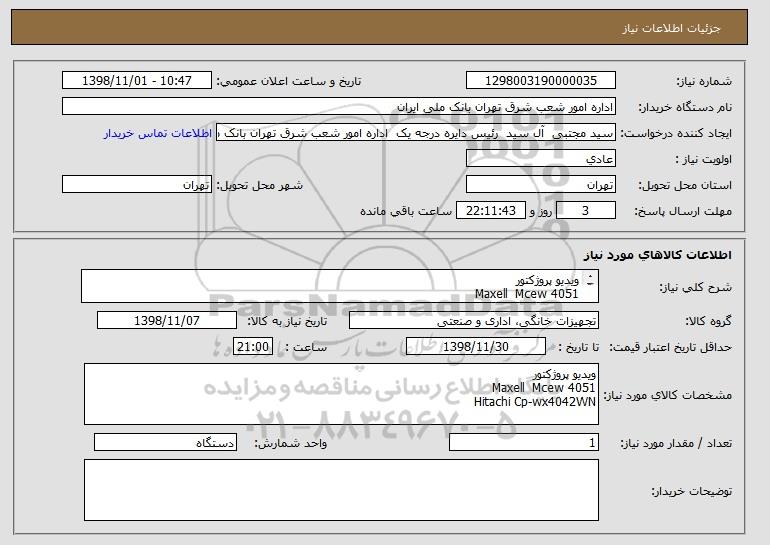
Task: Click the label تعداد / مقدار مورد نیاز
Action: pyautogui.click(x=676, y=443)
